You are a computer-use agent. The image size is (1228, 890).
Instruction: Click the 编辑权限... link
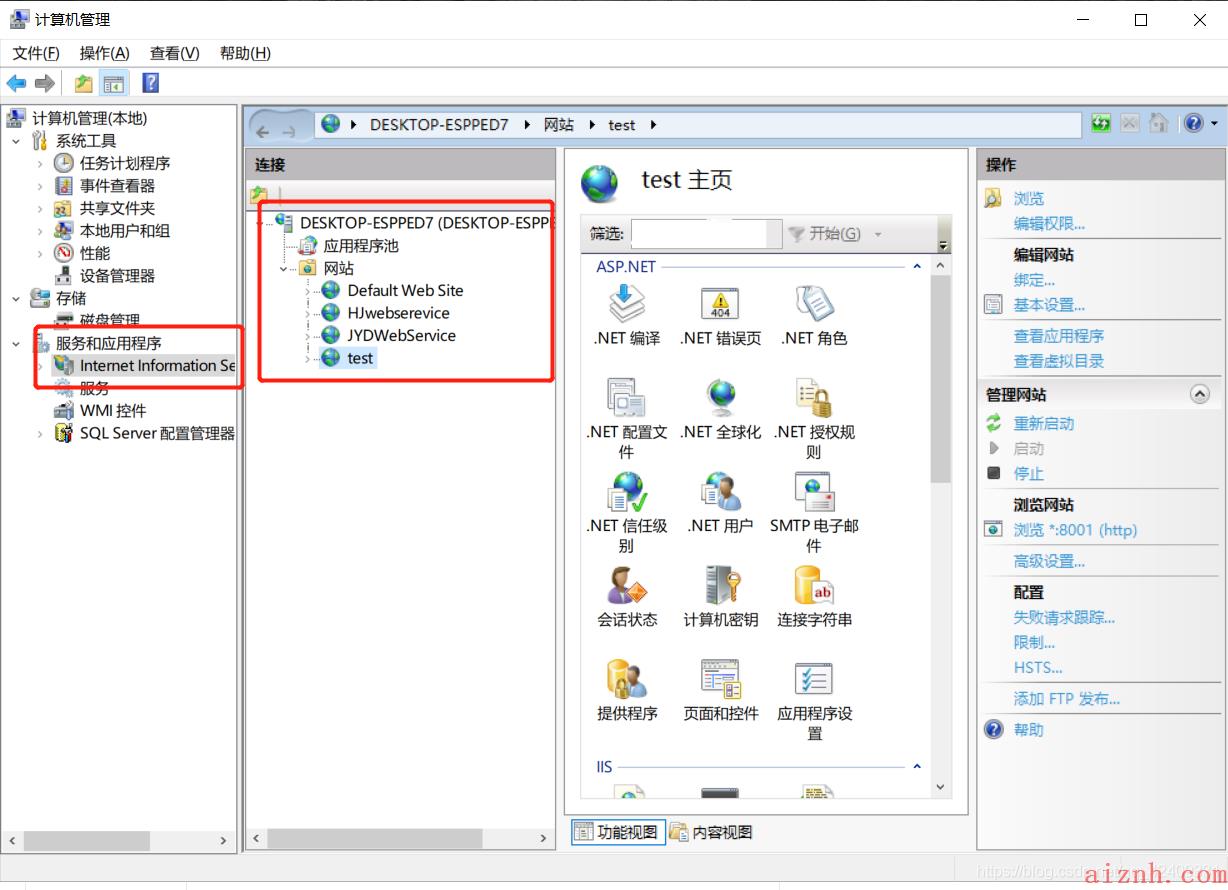coord(1049,224)
